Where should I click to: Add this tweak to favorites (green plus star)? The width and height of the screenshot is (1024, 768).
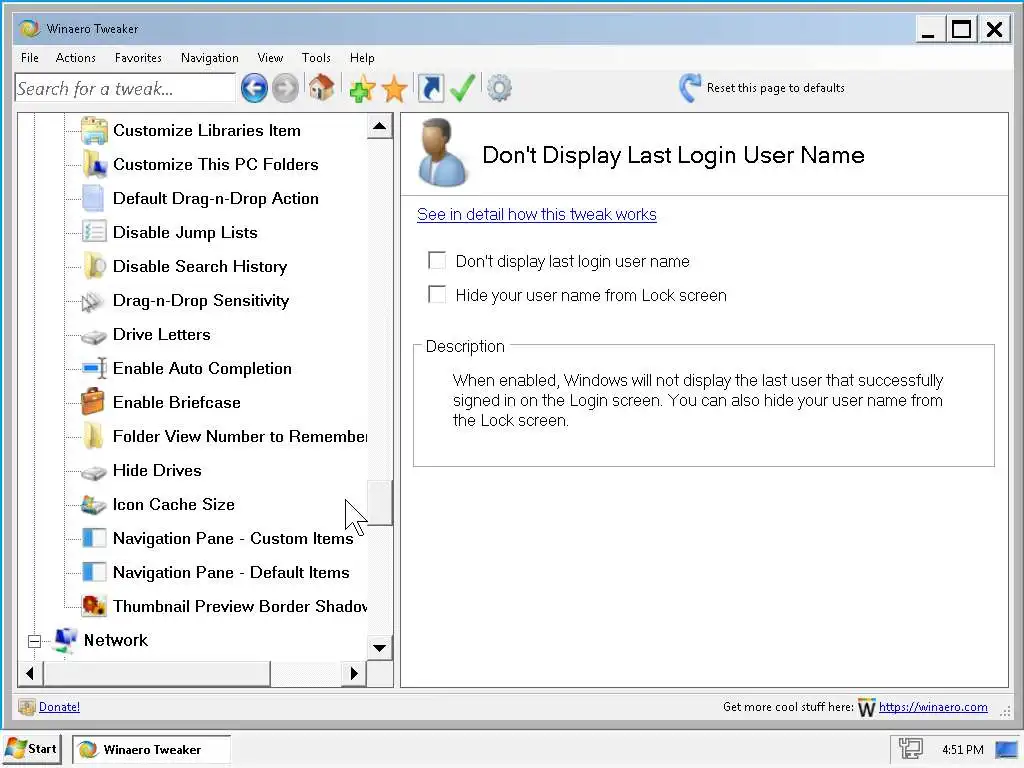(362, 88)
